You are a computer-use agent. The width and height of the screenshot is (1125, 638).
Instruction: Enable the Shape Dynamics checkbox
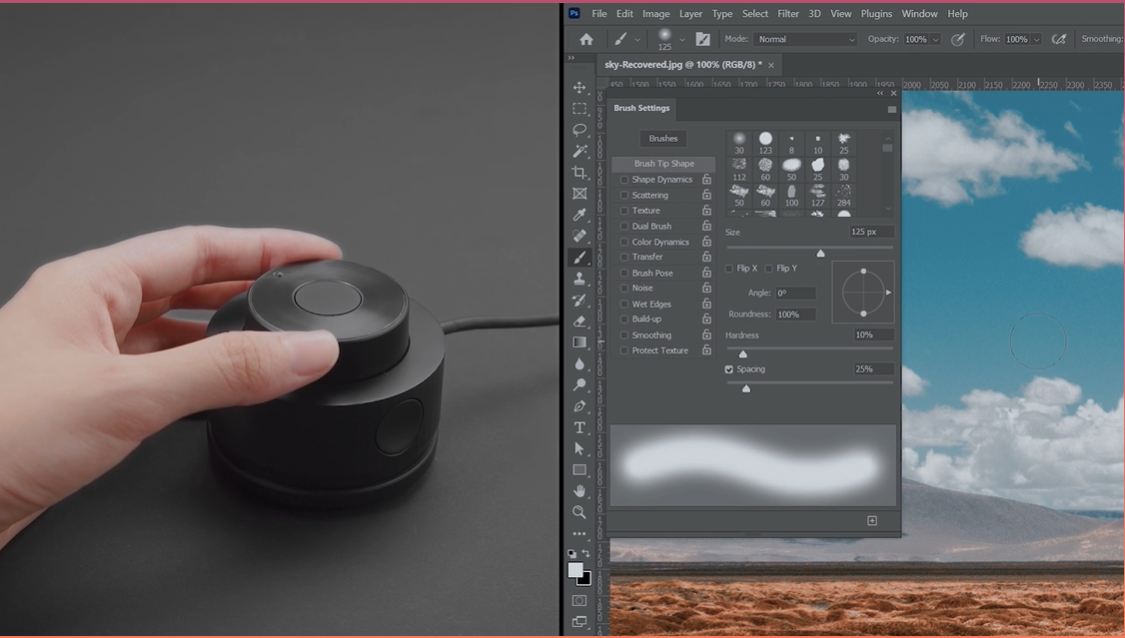point(625,180)
